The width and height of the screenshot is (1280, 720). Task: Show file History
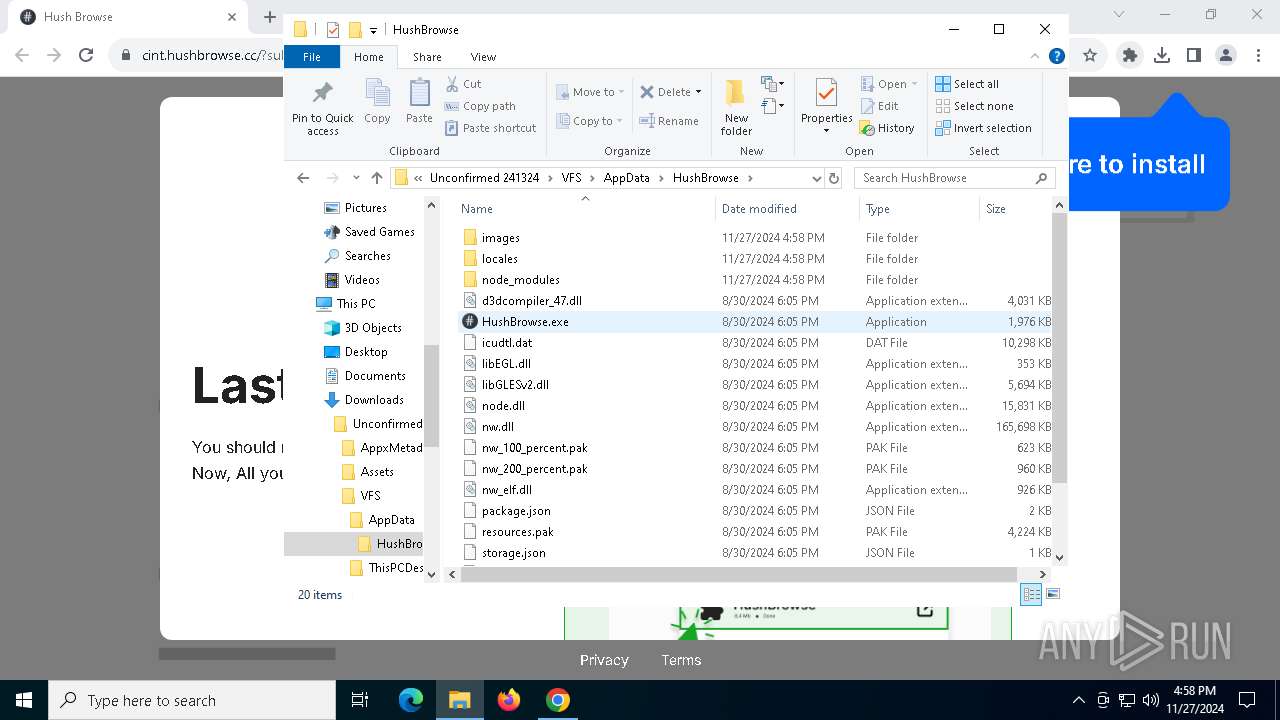tap(887, 128)
